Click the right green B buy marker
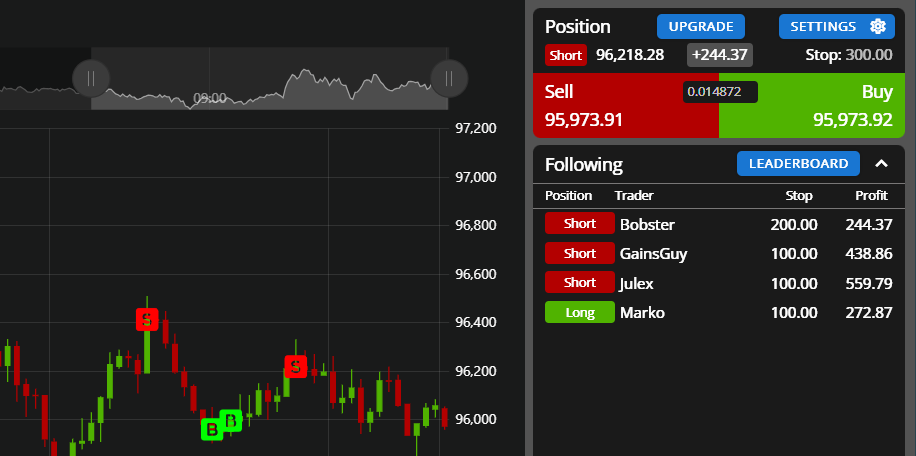 click(x=231, y=420)
